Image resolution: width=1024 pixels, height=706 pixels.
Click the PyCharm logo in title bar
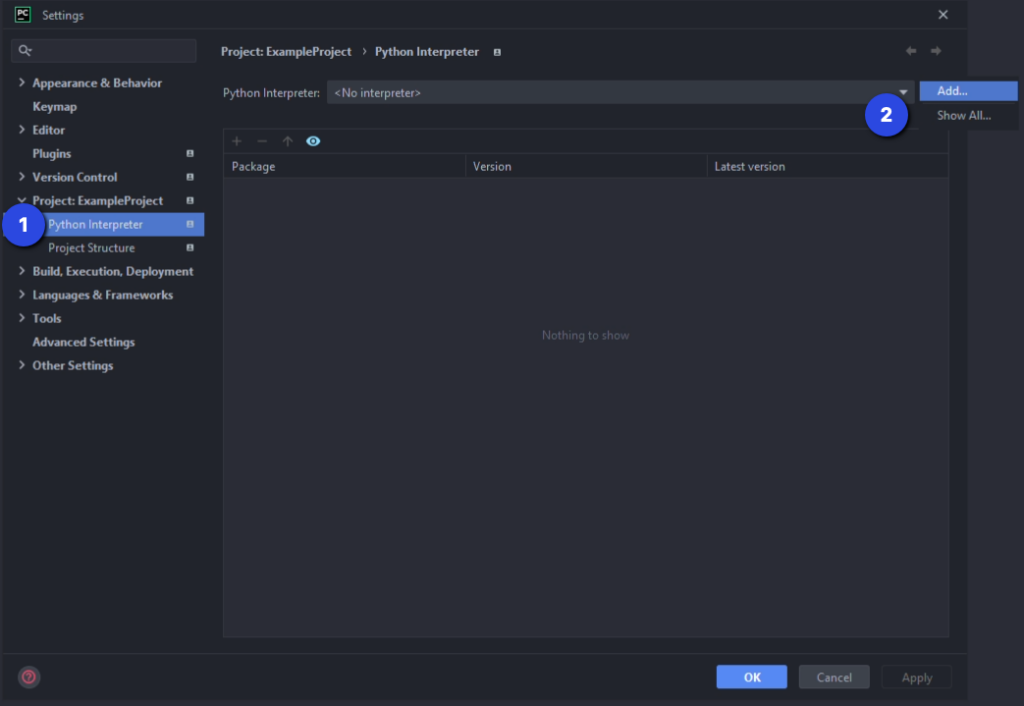23,14
